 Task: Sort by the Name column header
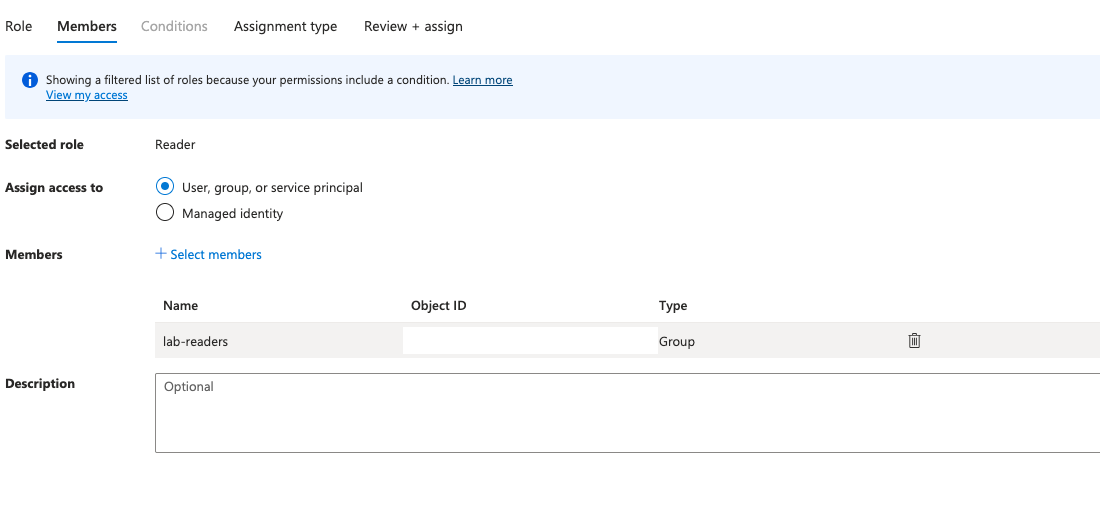point(180,306)
